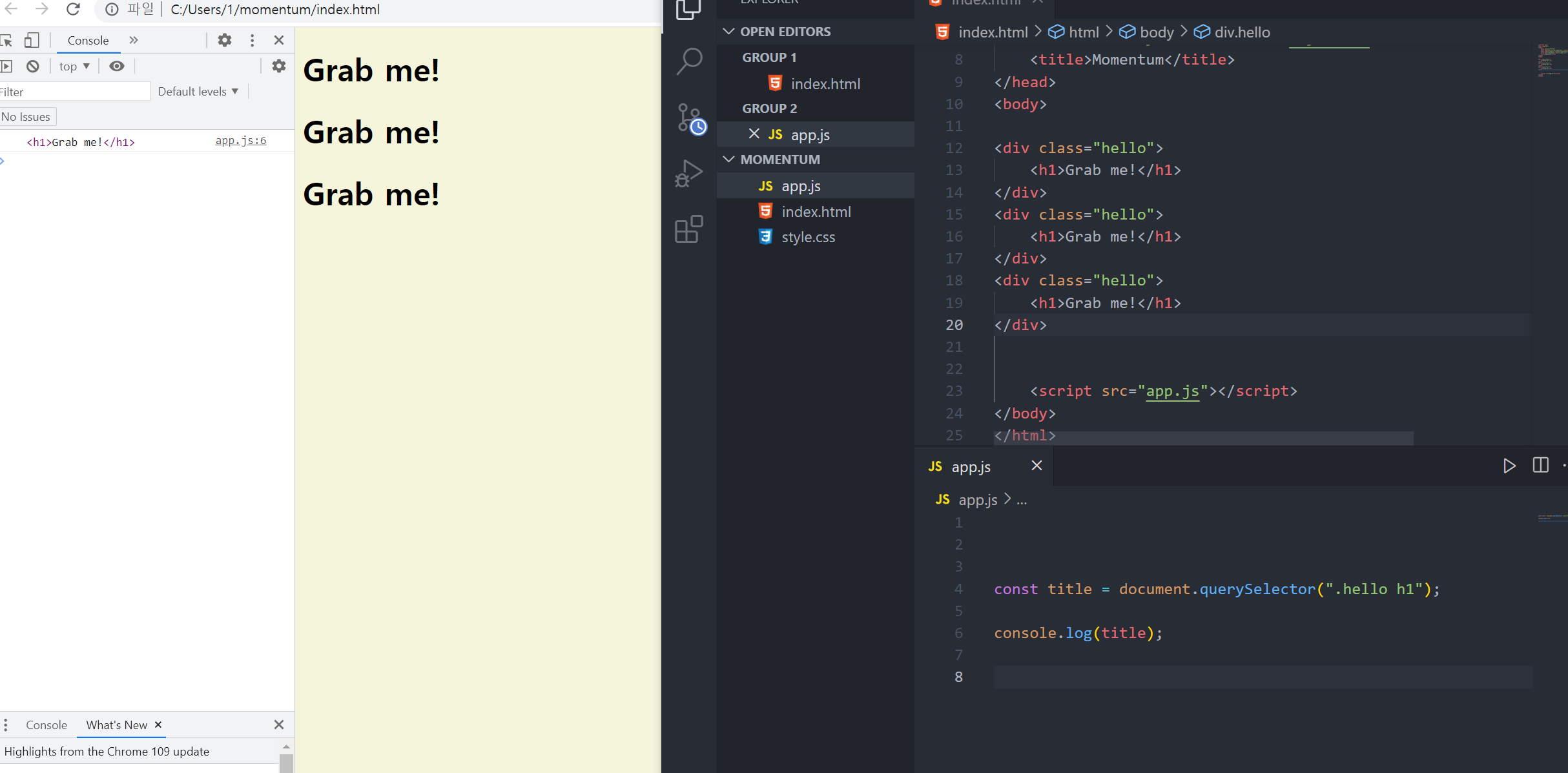Clear the DevTools console
The height and width of the screenshot is (773, 1568).
coord(33,66)
